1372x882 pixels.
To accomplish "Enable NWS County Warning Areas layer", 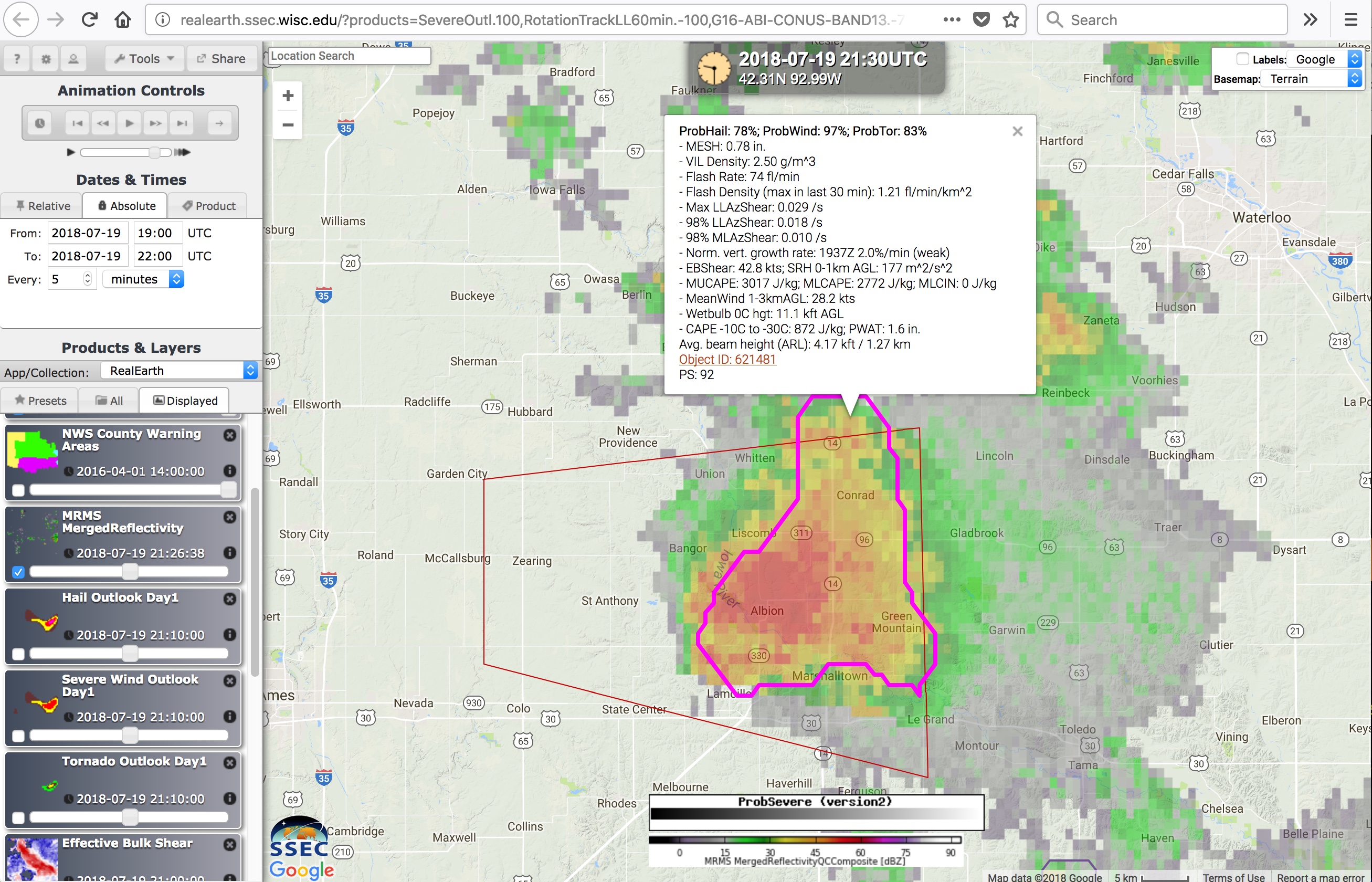I will pos(18,490).
